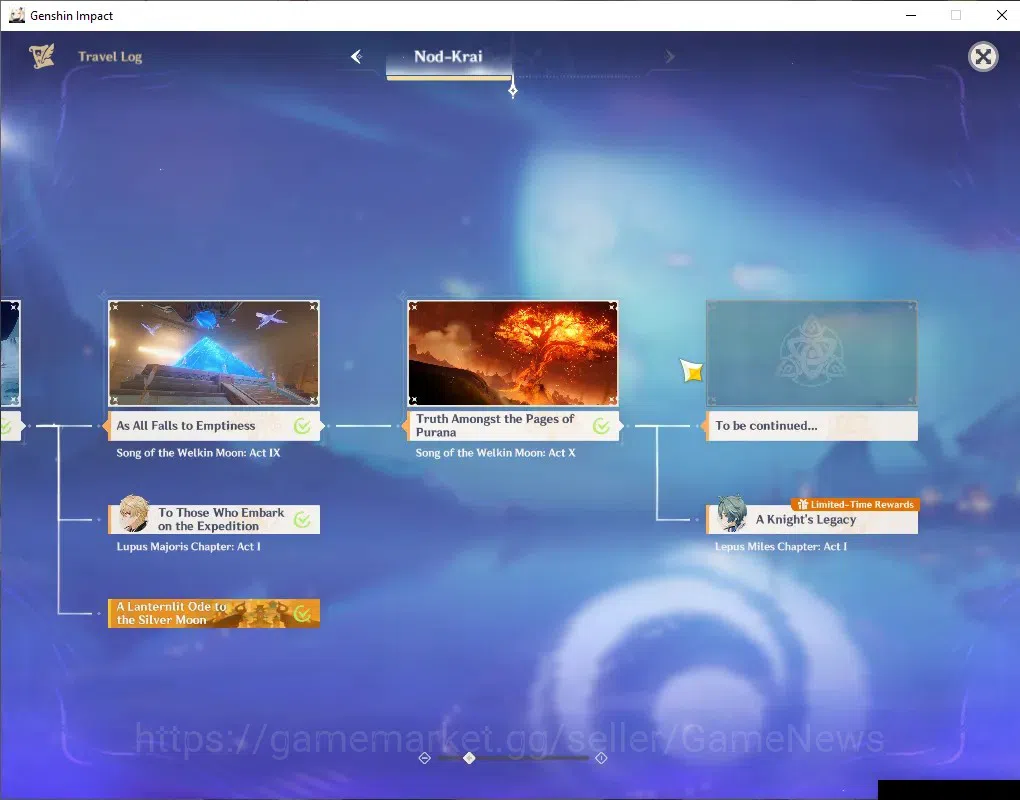Click the To be continued... label
This screenshot has height=800, width=1020.
[766, 425]
